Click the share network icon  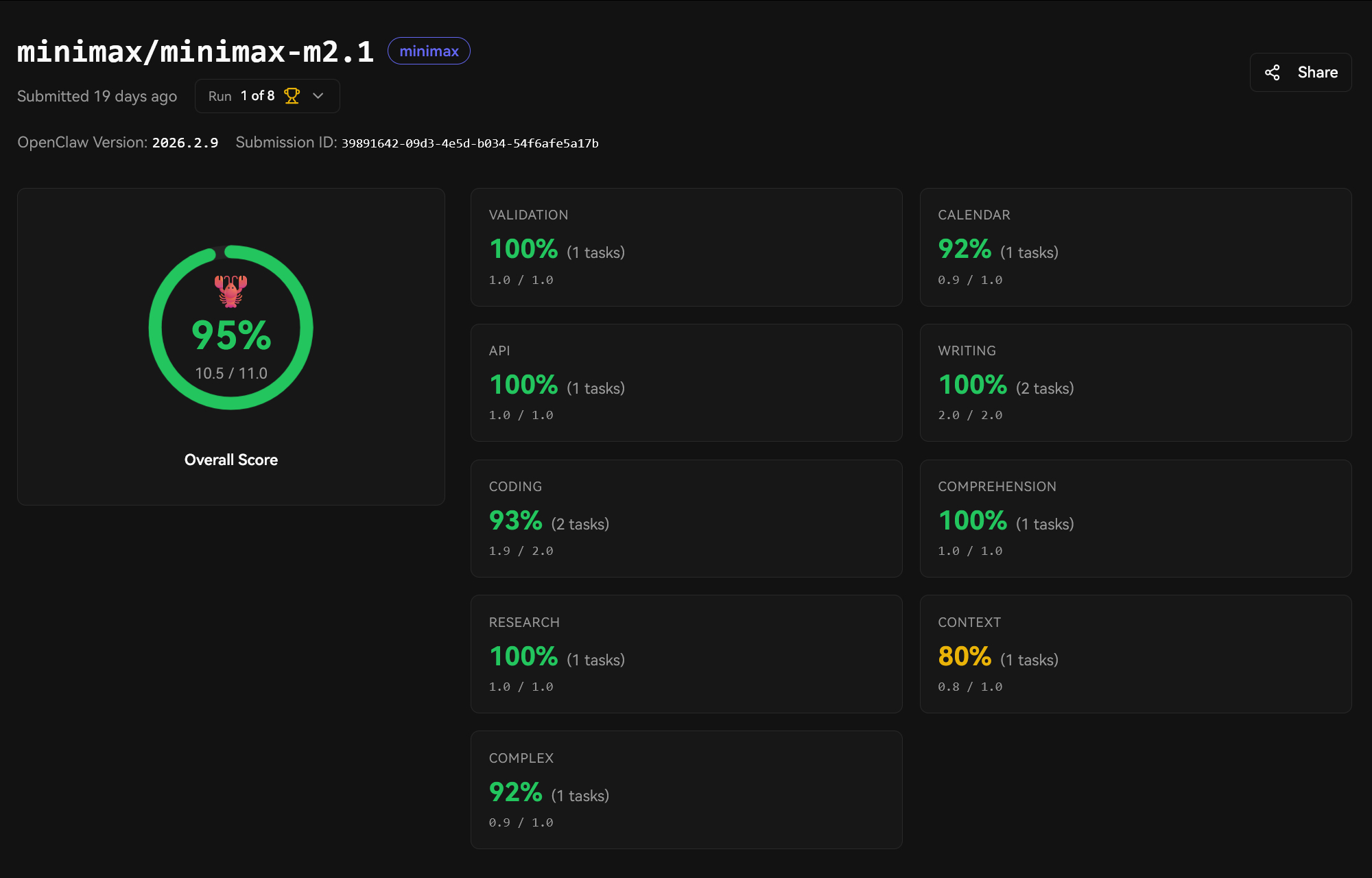click(x=1273, y=73)
